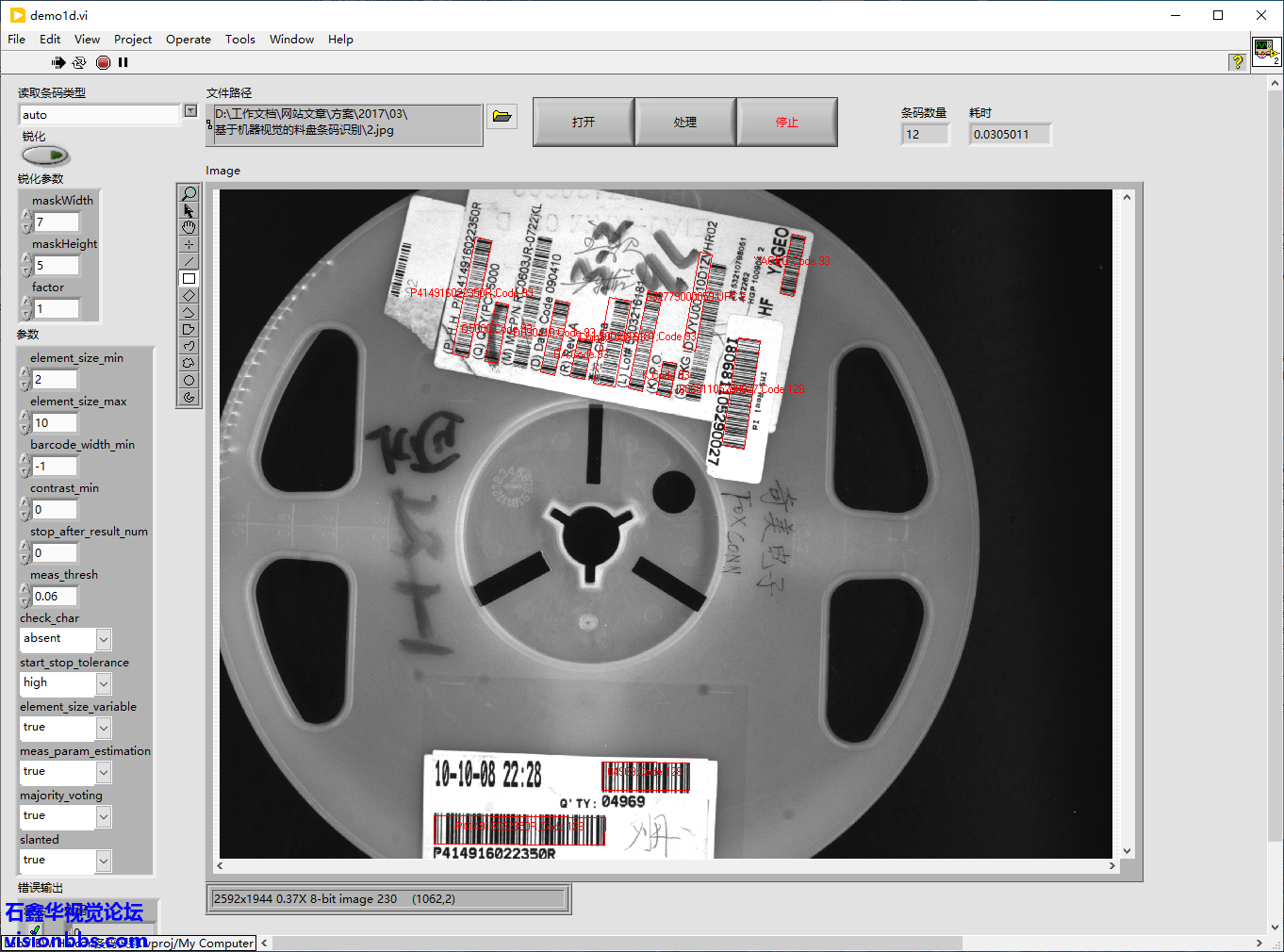Click the meas_thresh value field
Image resolution: width=1284 pixels, height=952 pixels.
pyautogui.click(x=55, y=597)
